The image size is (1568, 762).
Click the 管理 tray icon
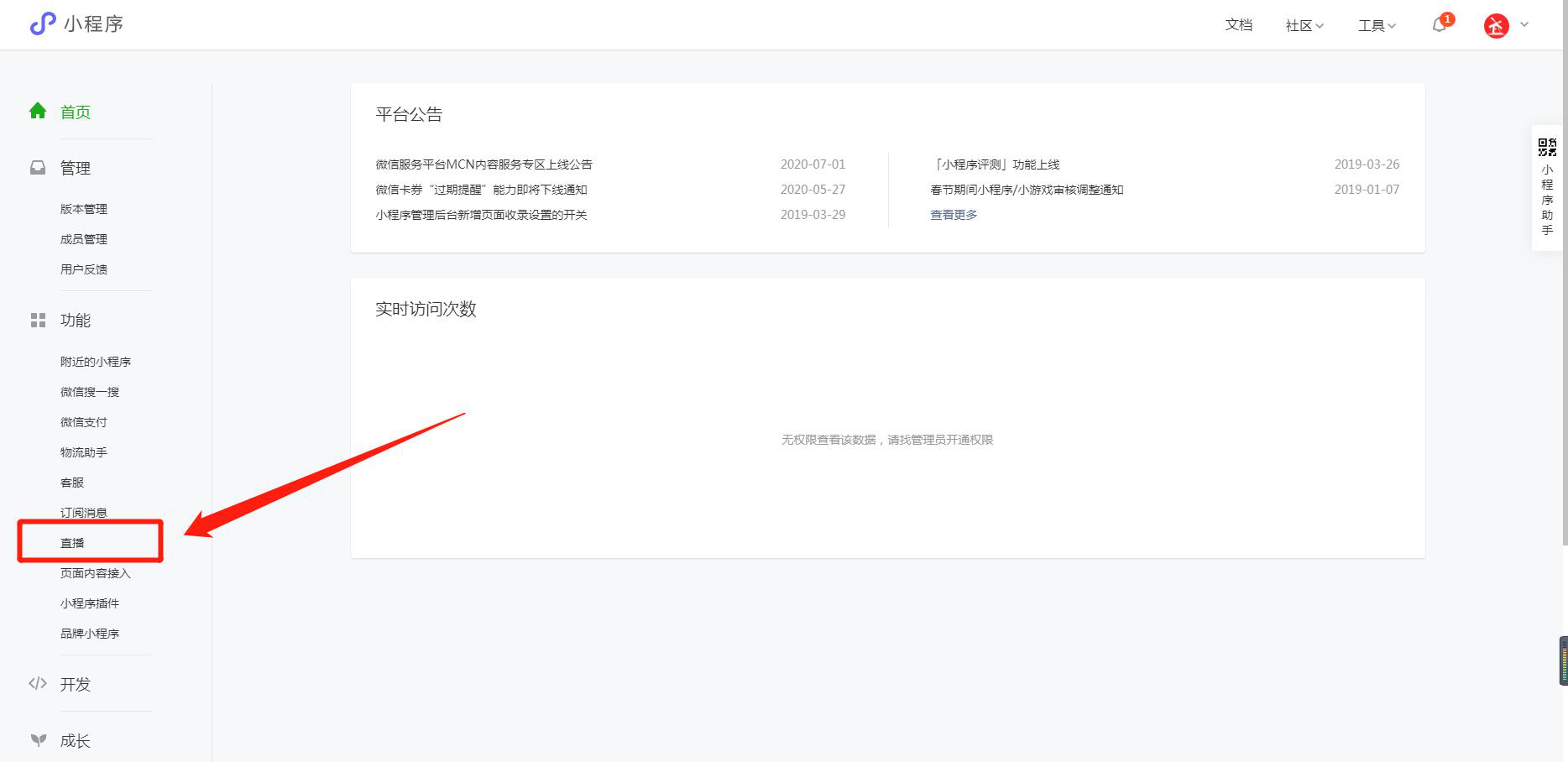[x=38, y=168]
